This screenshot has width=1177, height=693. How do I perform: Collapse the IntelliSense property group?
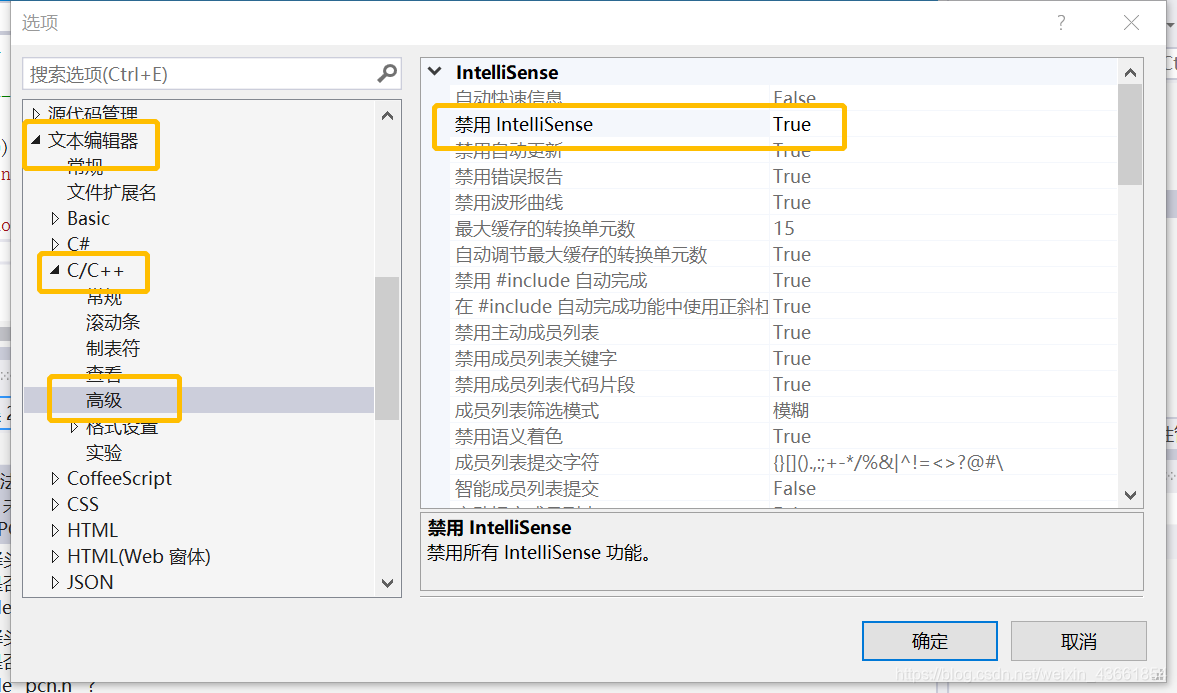pos(435,72)
